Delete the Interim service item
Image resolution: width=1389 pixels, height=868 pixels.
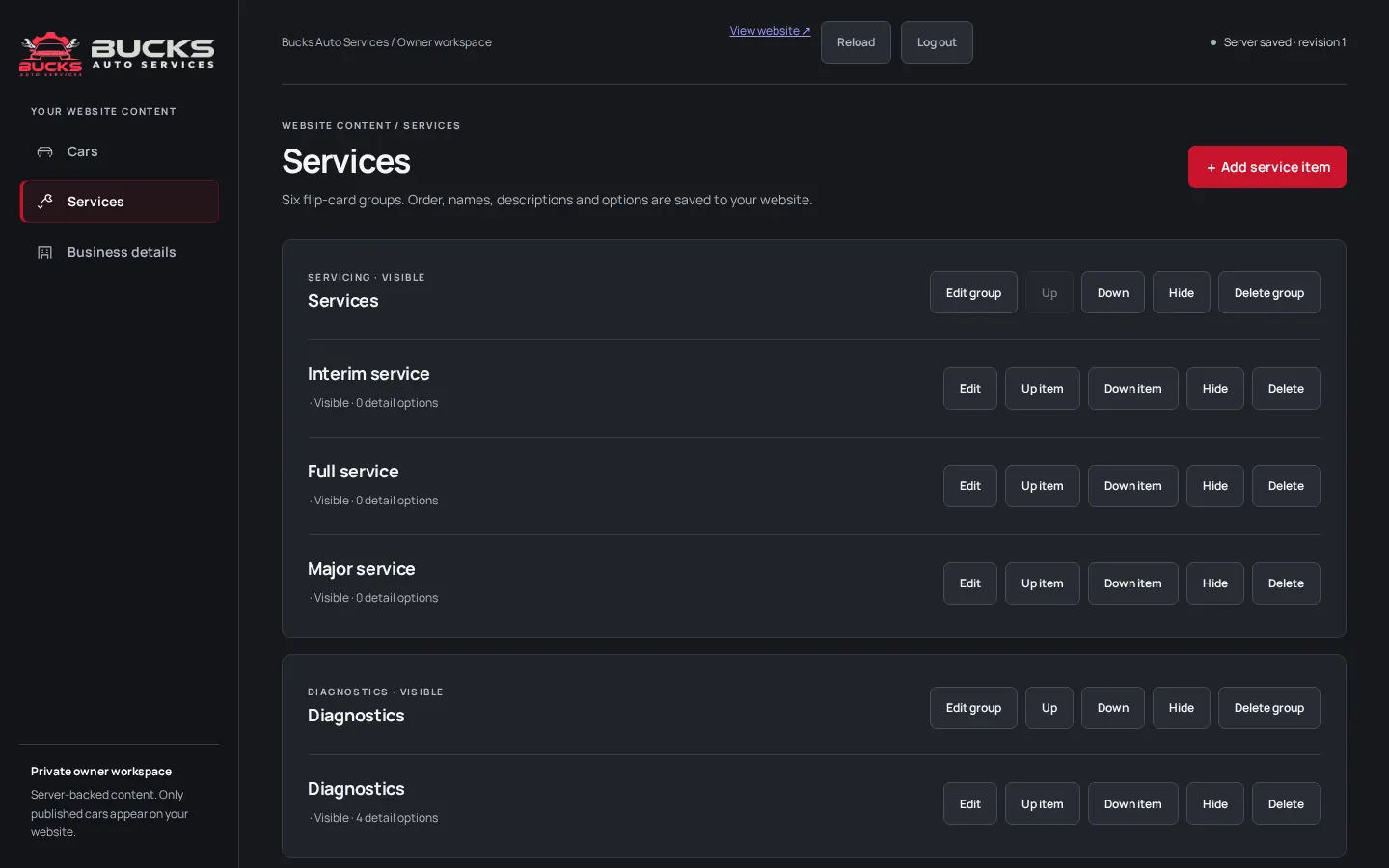click(x=1286, y=389)
